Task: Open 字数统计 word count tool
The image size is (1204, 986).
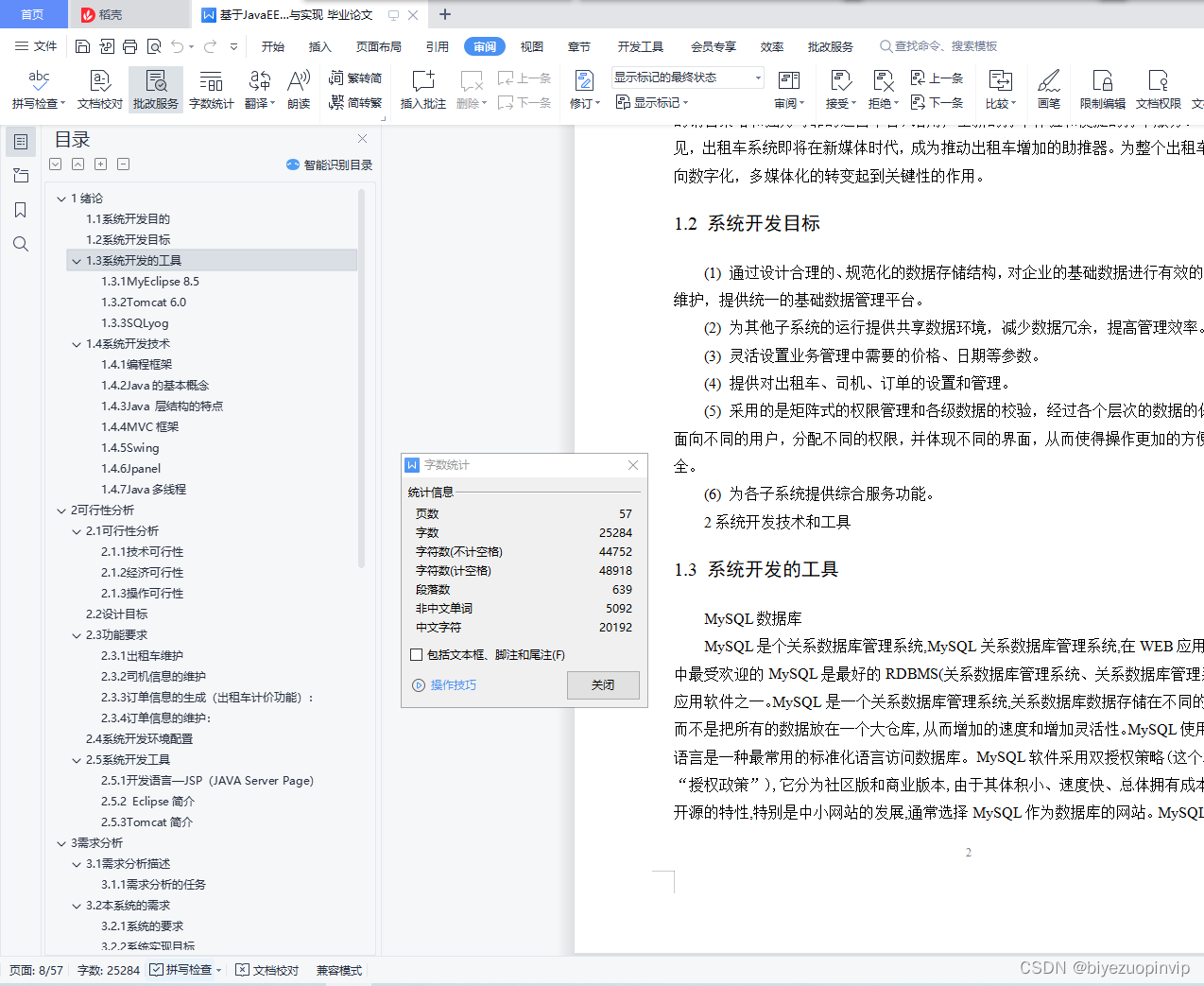Action: pyautogui.click(x=212, y=90)
